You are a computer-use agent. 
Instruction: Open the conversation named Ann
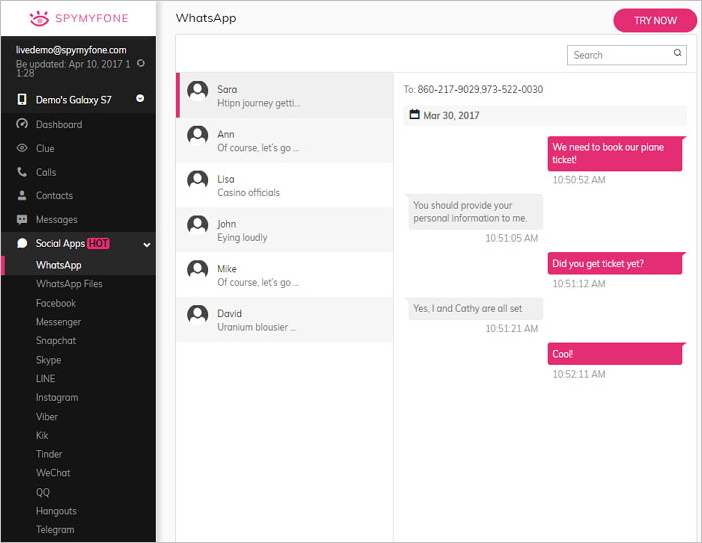pyautogui.click(x=285, y=140)
